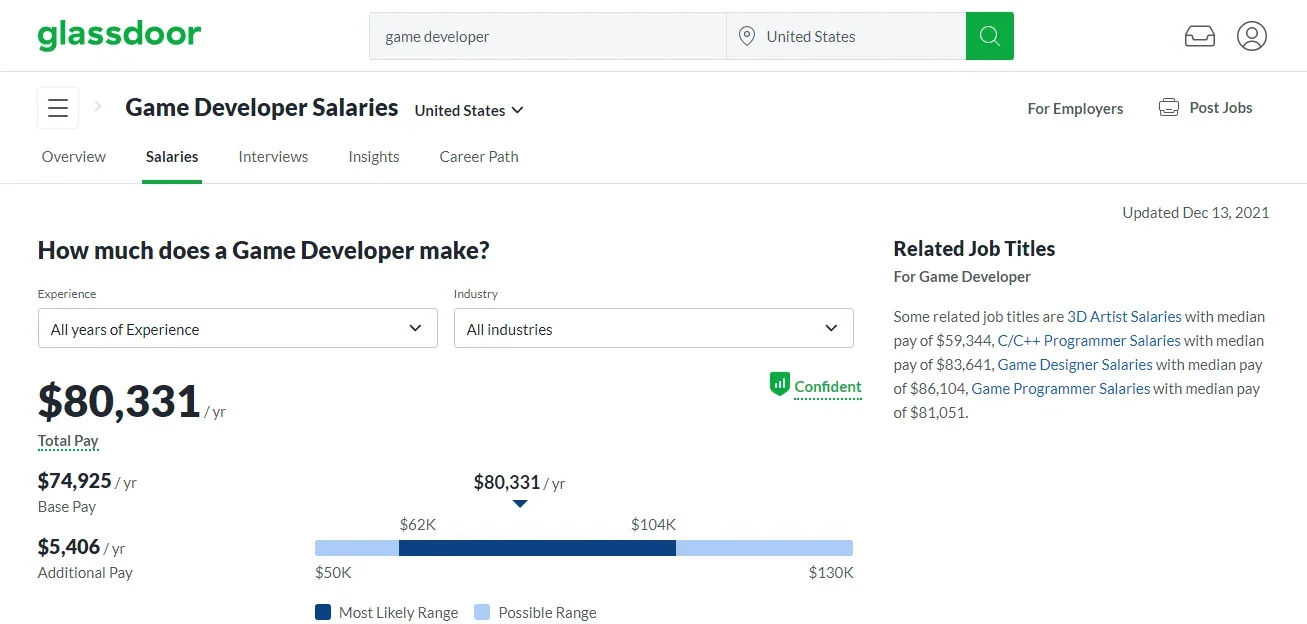This screenshot has height=624, width=1307.
Task: Click the green search magnifier button
Action: (x=989, y=36)
